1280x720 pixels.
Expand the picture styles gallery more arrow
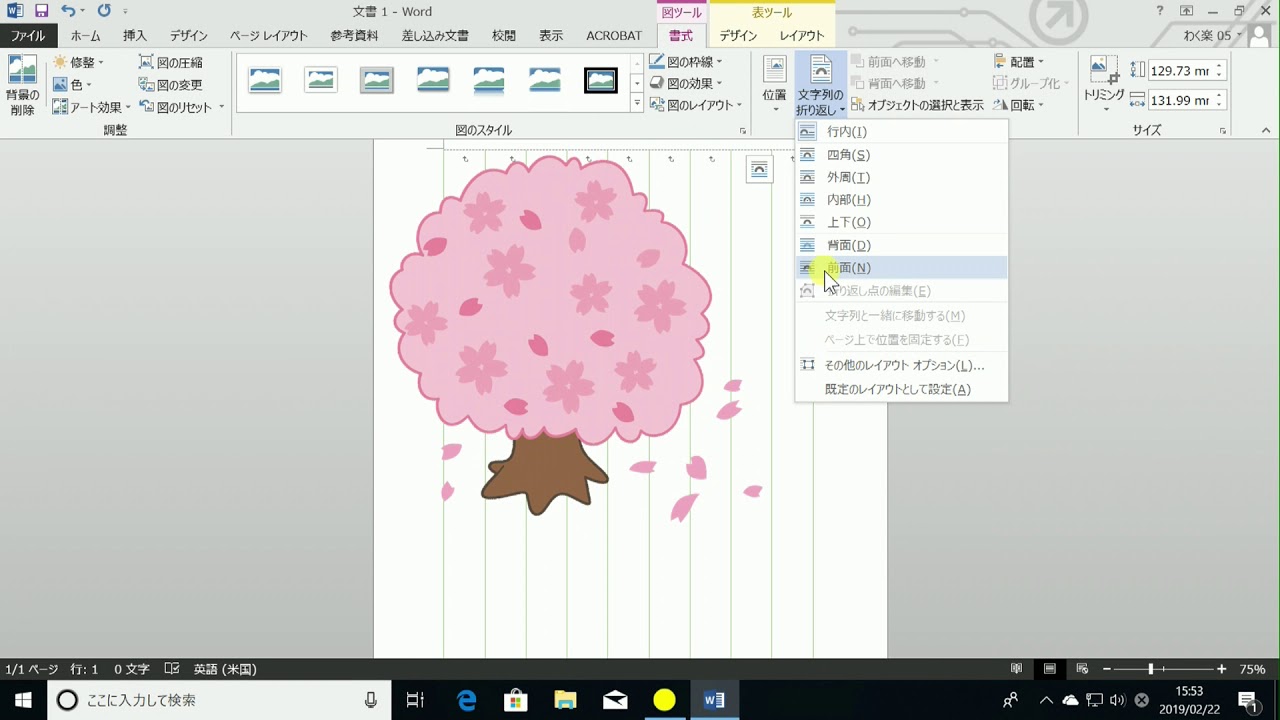pyautogui.click(x=637, y=104)
